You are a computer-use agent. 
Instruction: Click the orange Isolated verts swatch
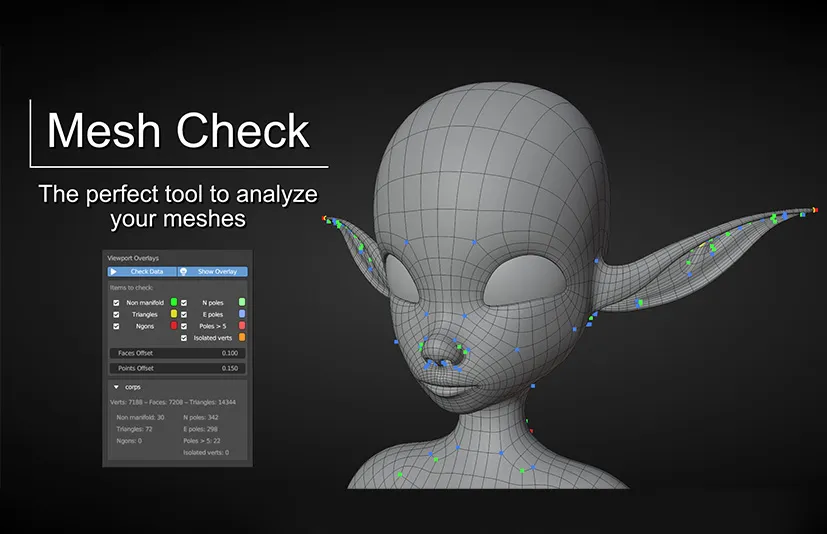[242, 338]
